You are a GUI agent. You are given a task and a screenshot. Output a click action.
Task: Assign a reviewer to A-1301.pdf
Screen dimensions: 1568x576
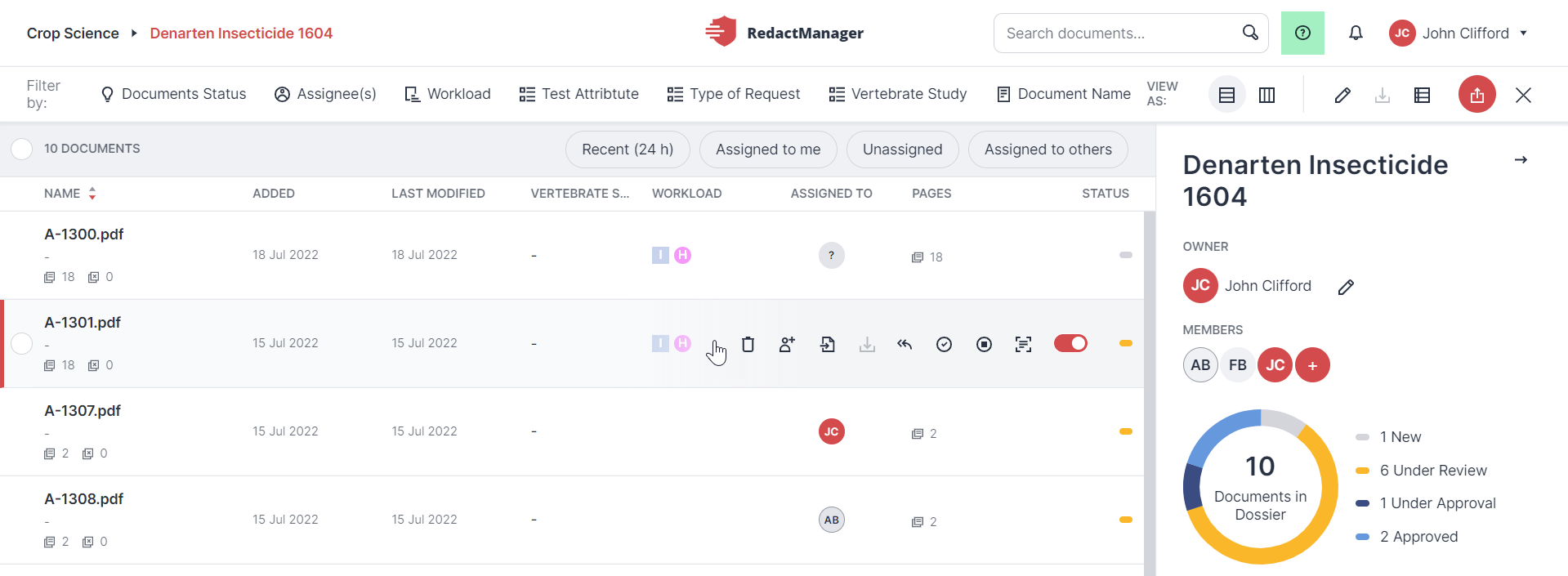click(787, 344)
